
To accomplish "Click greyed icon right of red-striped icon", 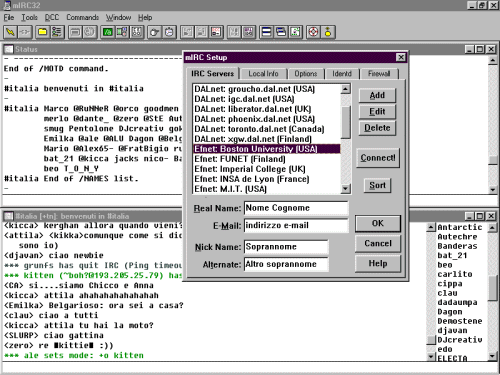I will click(x=234, y=32).
